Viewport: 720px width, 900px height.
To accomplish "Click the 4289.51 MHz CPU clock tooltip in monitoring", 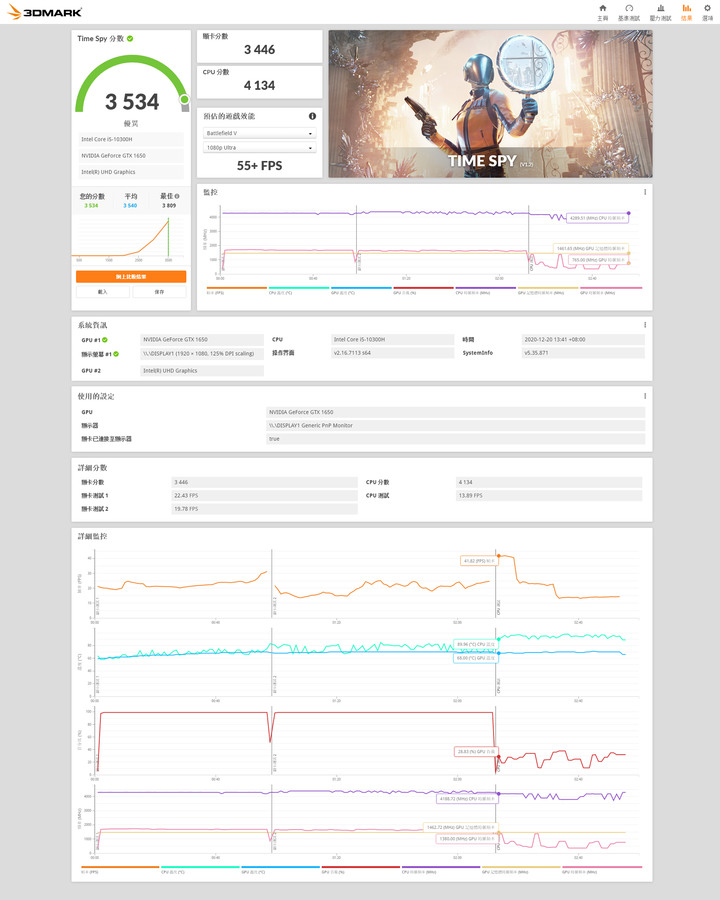I will [x=597, y=218].
